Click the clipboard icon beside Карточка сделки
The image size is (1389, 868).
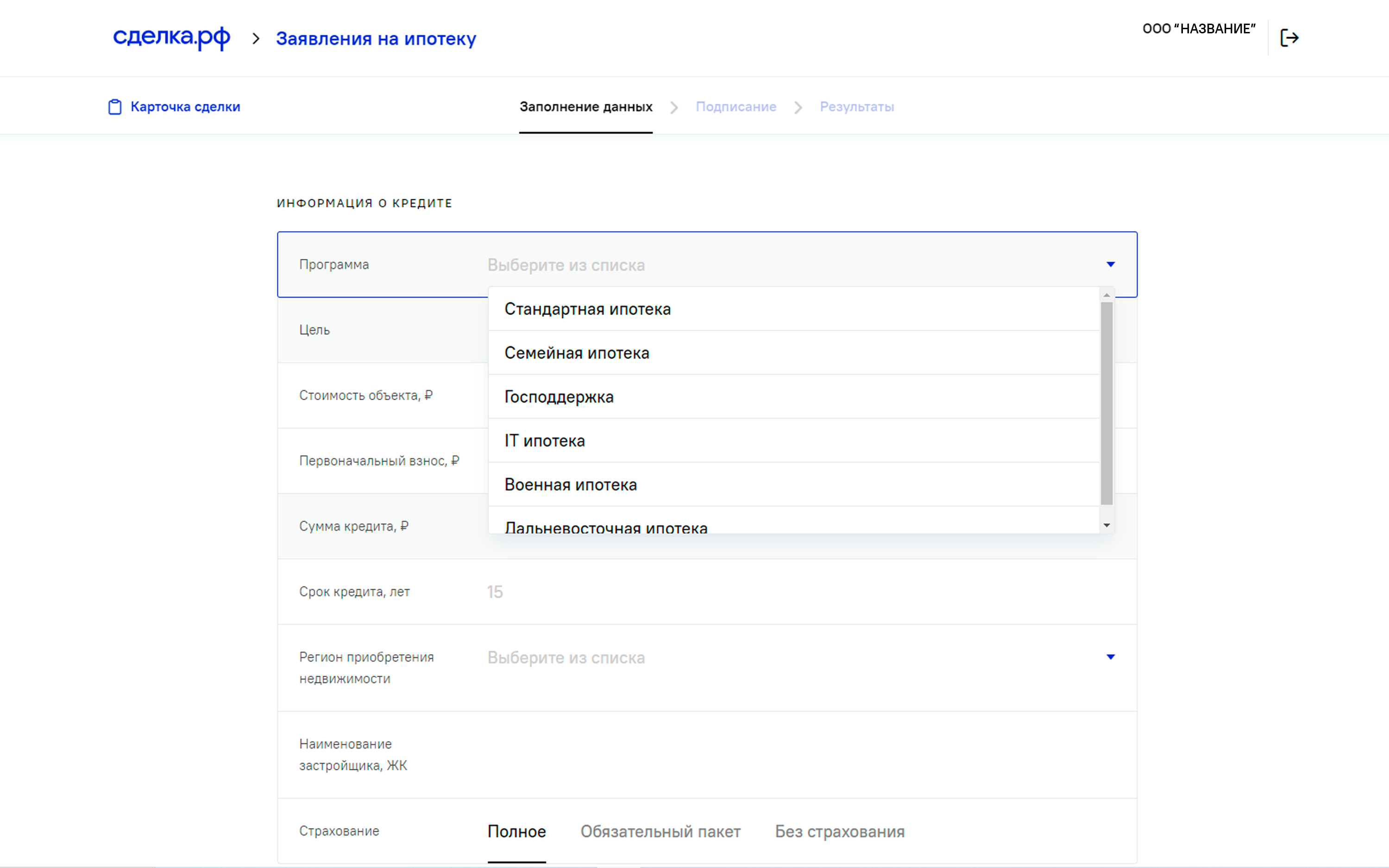115,107
